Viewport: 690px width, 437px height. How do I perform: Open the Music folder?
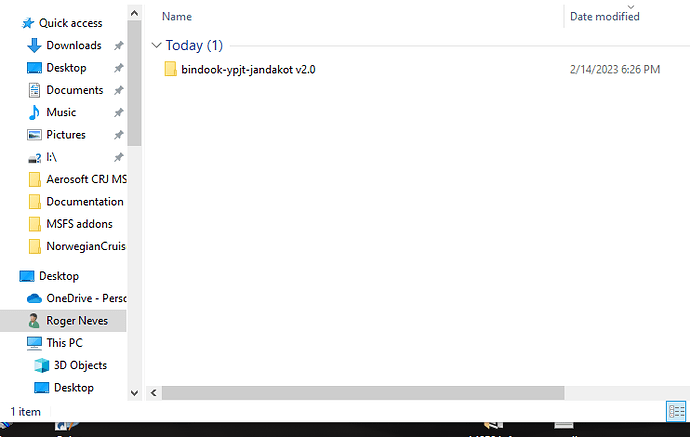tap(61, 113)
